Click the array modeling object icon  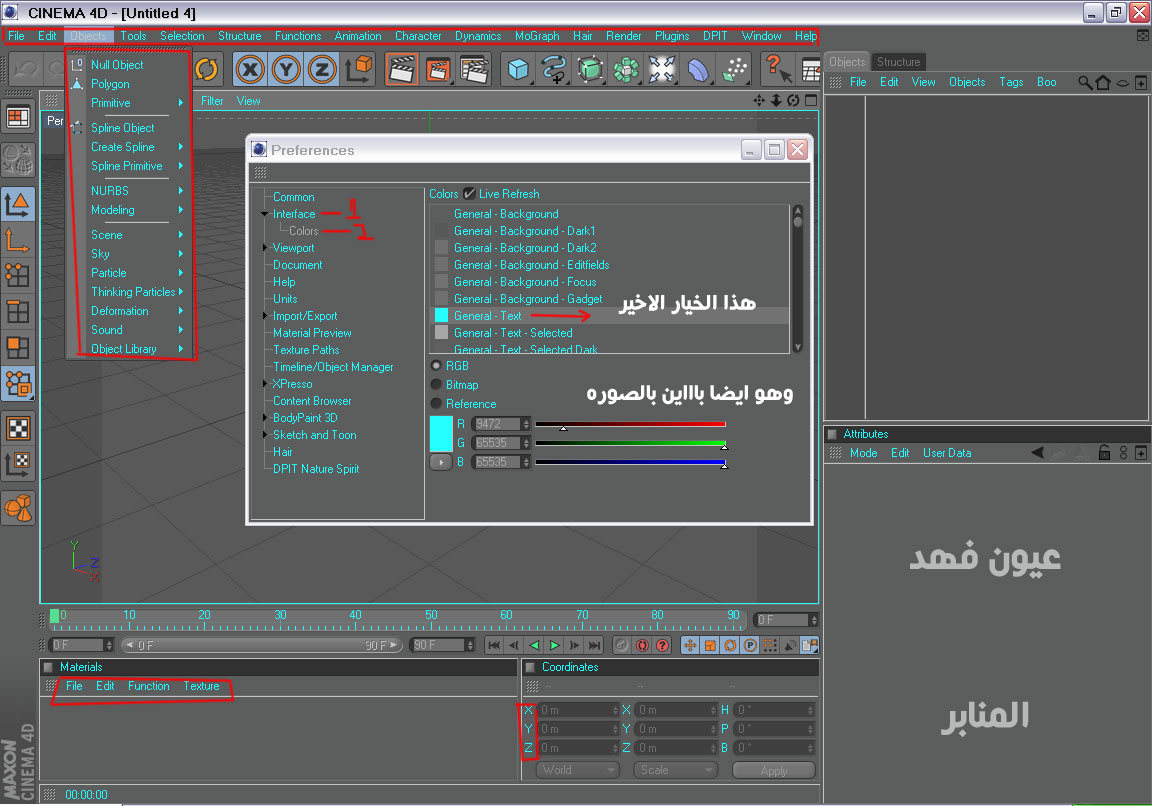point(626,70)
